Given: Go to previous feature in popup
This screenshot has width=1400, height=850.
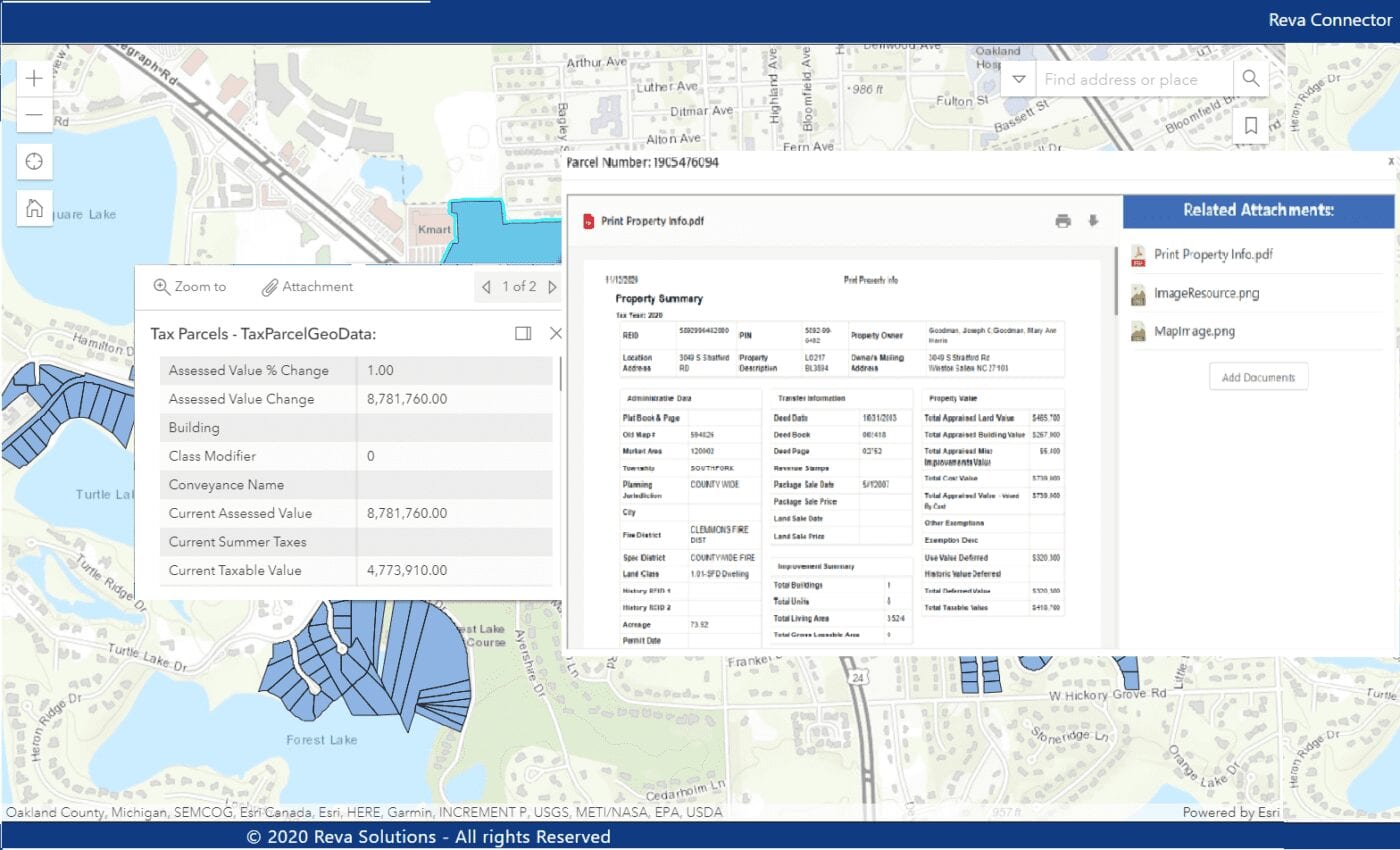Looking at the screenshot, I should 486,287.
